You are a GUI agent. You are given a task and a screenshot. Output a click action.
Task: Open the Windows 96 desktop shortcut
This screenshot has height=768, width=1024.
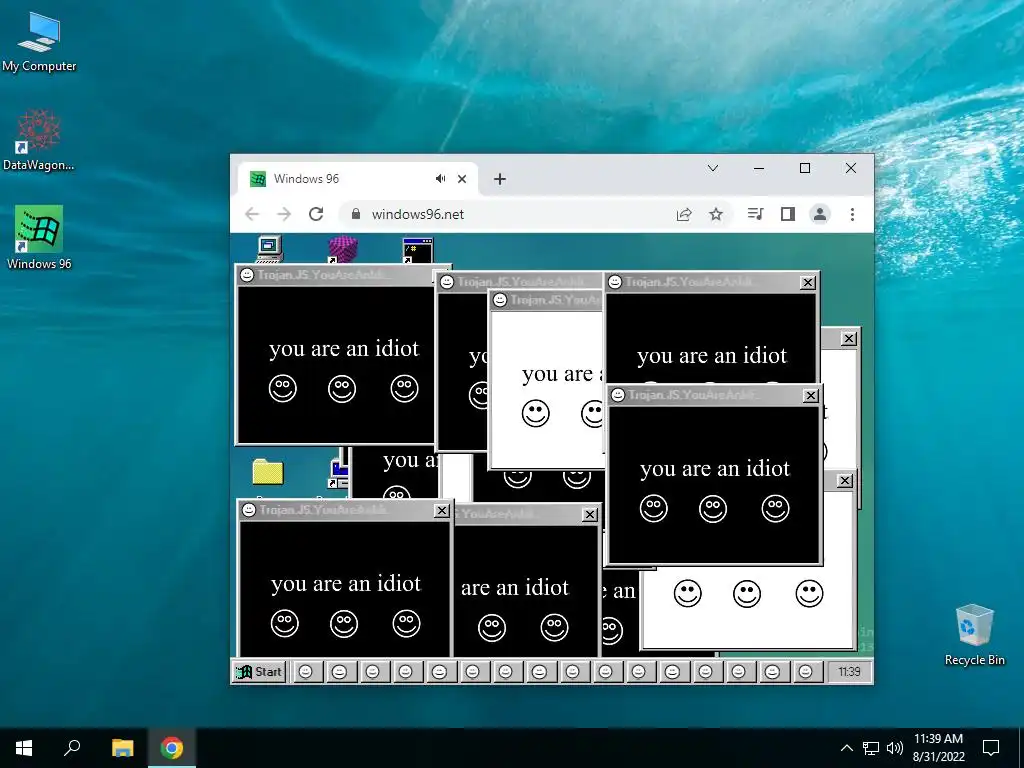[39, 238]
